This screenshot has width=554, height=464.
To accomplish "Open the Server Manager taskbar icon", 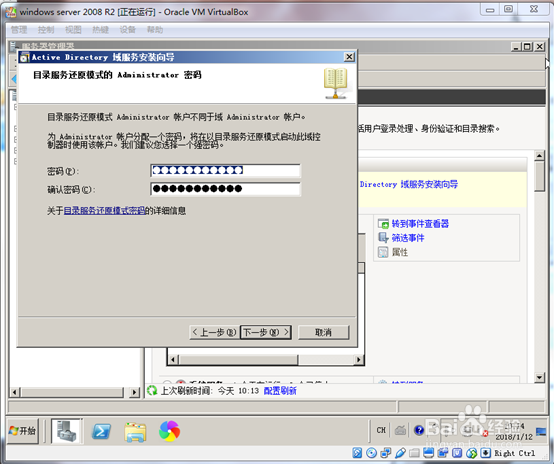I will click(66, 431).
